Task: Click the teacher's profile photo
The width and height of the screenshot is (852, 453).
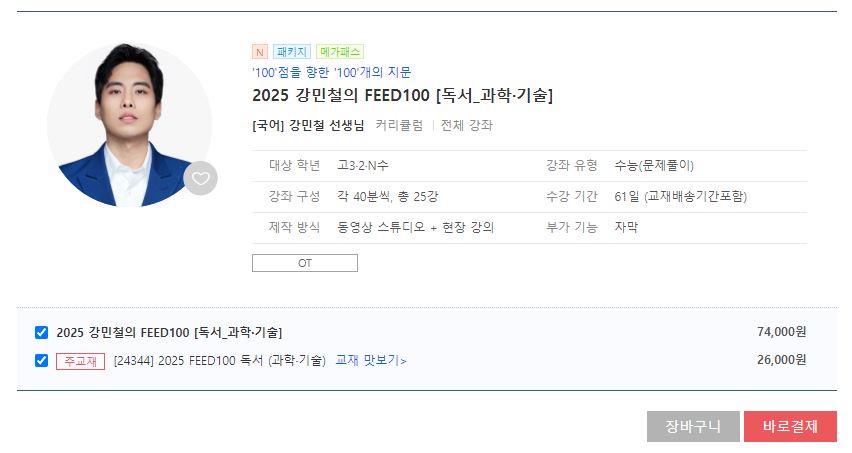Action: point(128,125)
